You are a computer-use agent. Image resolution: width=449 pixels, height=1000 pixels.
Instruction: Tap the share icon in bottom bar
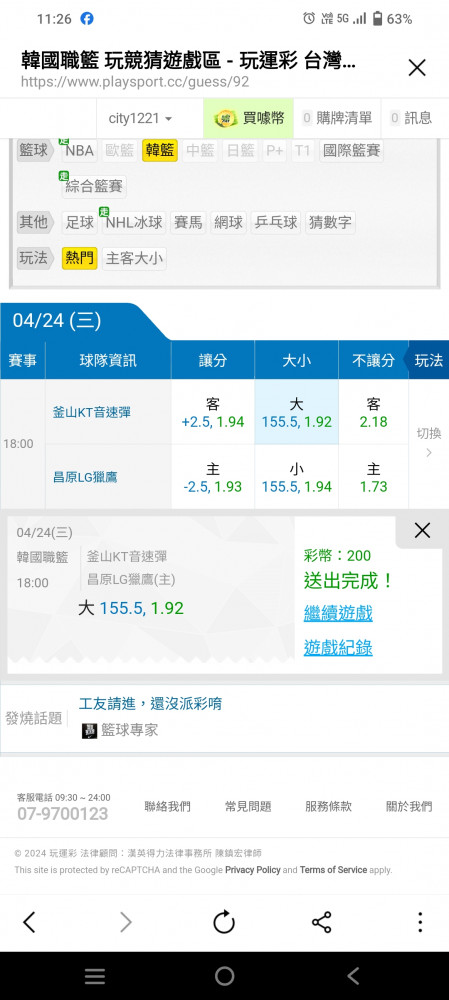coord(321,922)
